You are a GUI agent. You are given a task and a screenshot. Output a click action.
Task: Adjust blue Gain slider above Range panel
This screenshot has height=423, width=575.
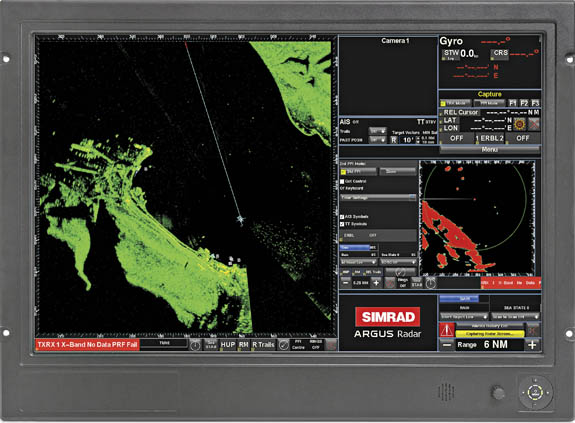(464, 299)
